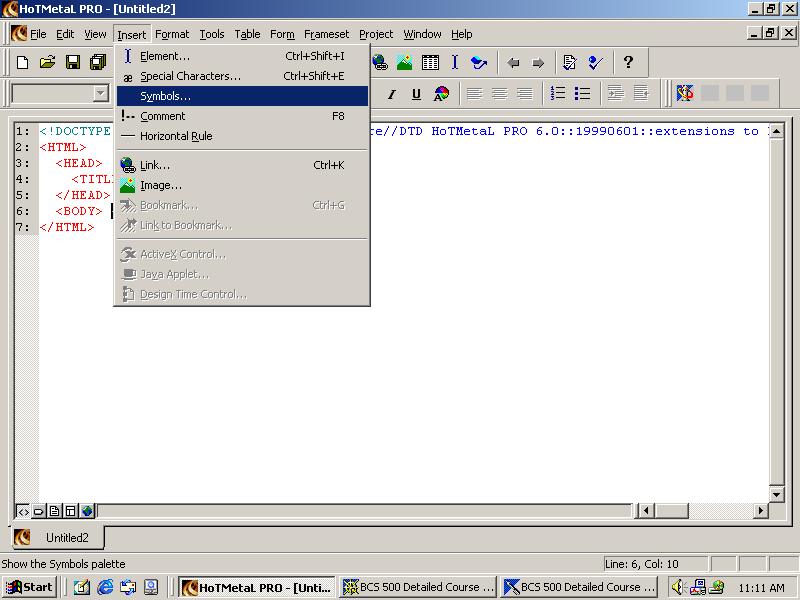Toggle italic formatting
The width and height of the screenshot is (800, 600).
pos(392,94)
